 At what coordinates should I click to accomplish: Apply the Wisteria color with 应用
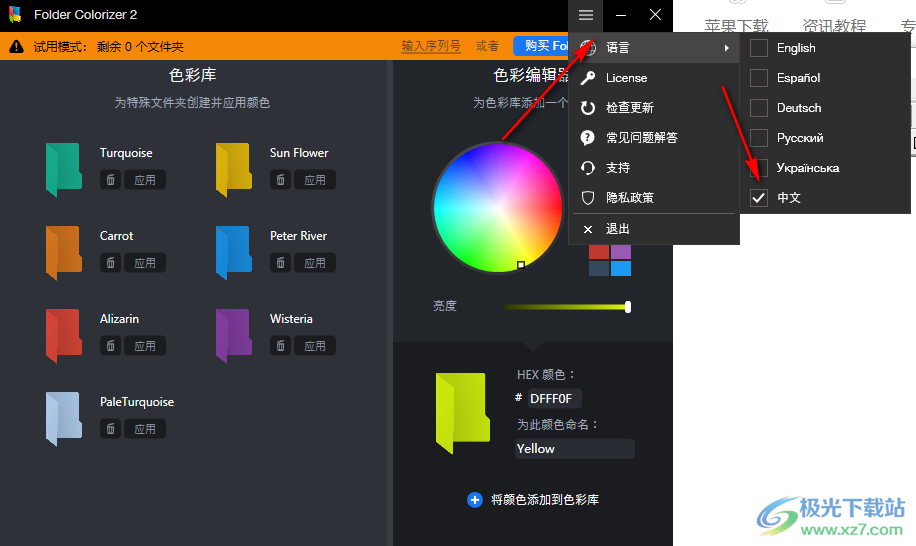point(315,346)
